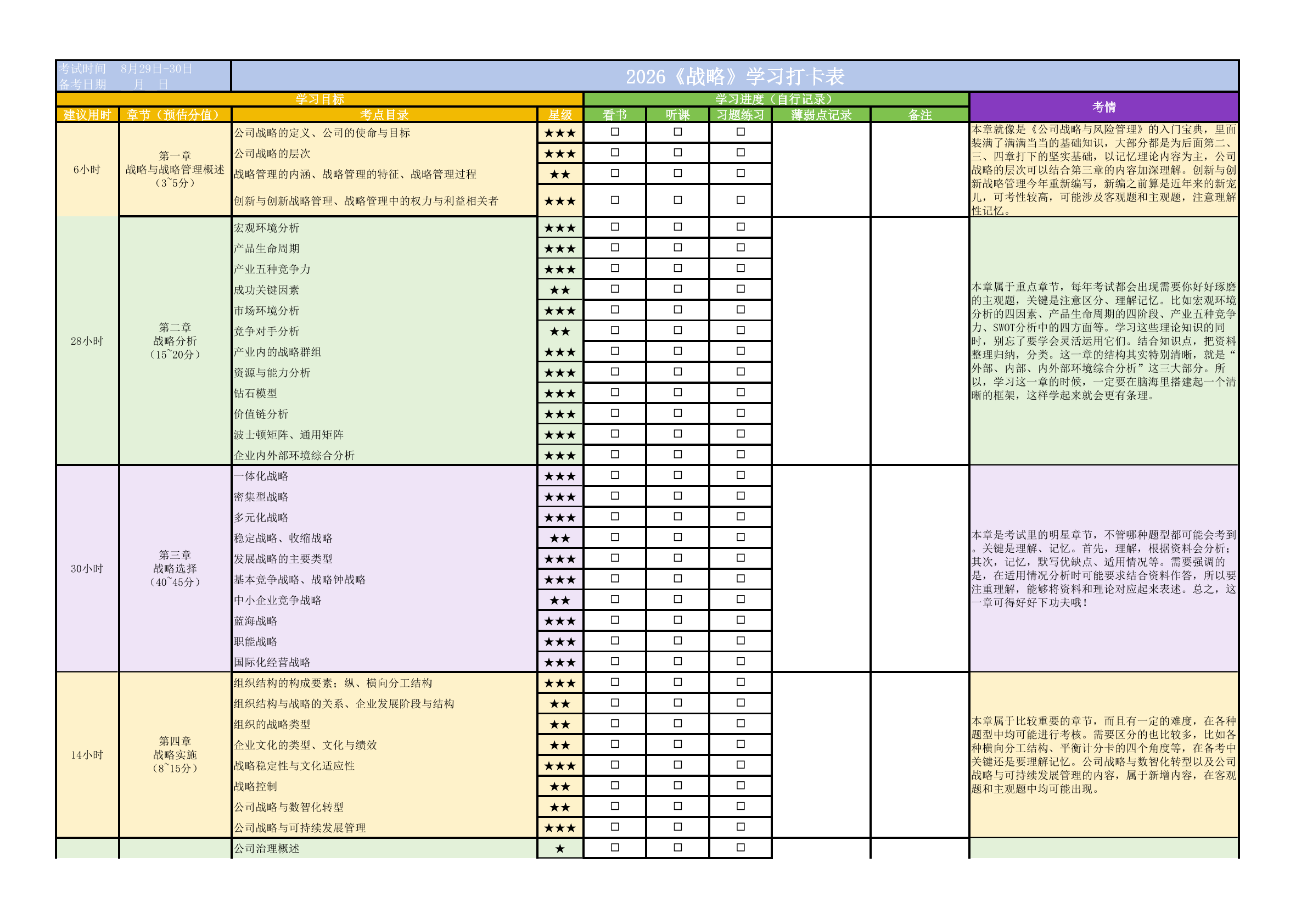1307x924 pixels.
Task: Click the 薄弱点记录 column header
Action: pyautogui.click(x=821, y=114)
